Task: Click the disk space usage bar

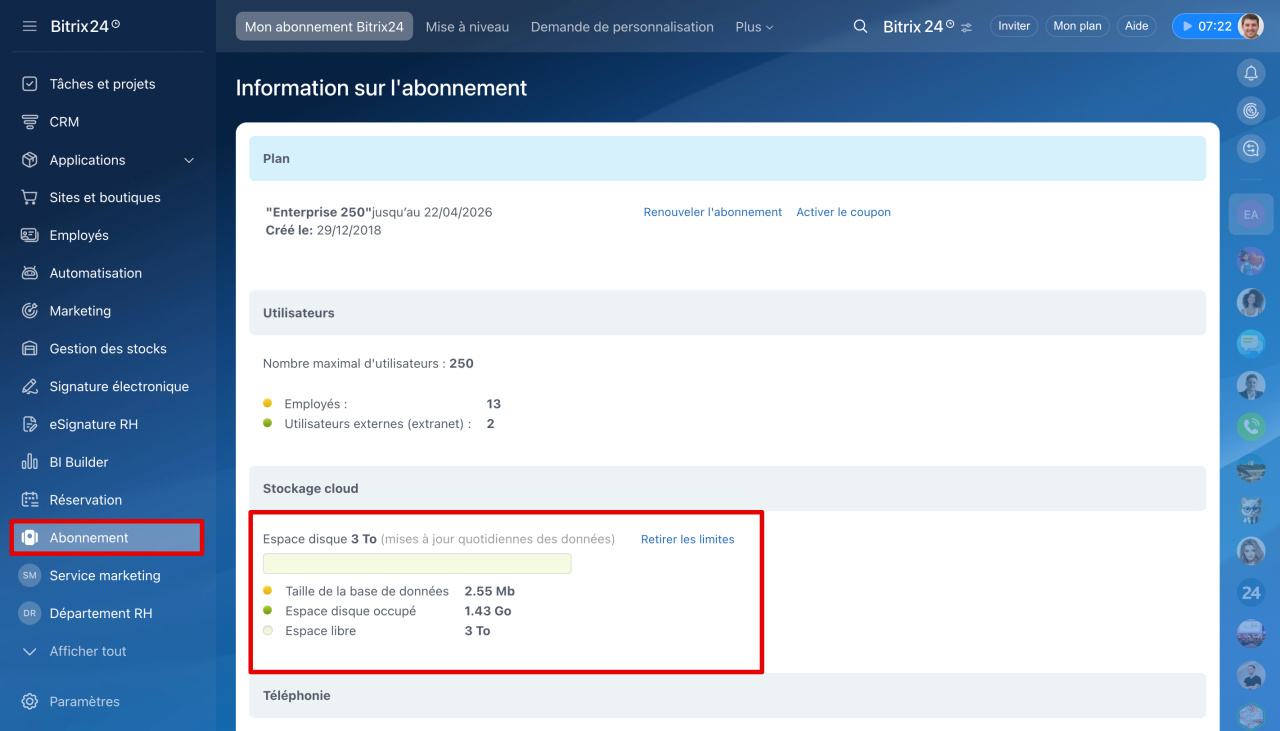Action: 417,564
